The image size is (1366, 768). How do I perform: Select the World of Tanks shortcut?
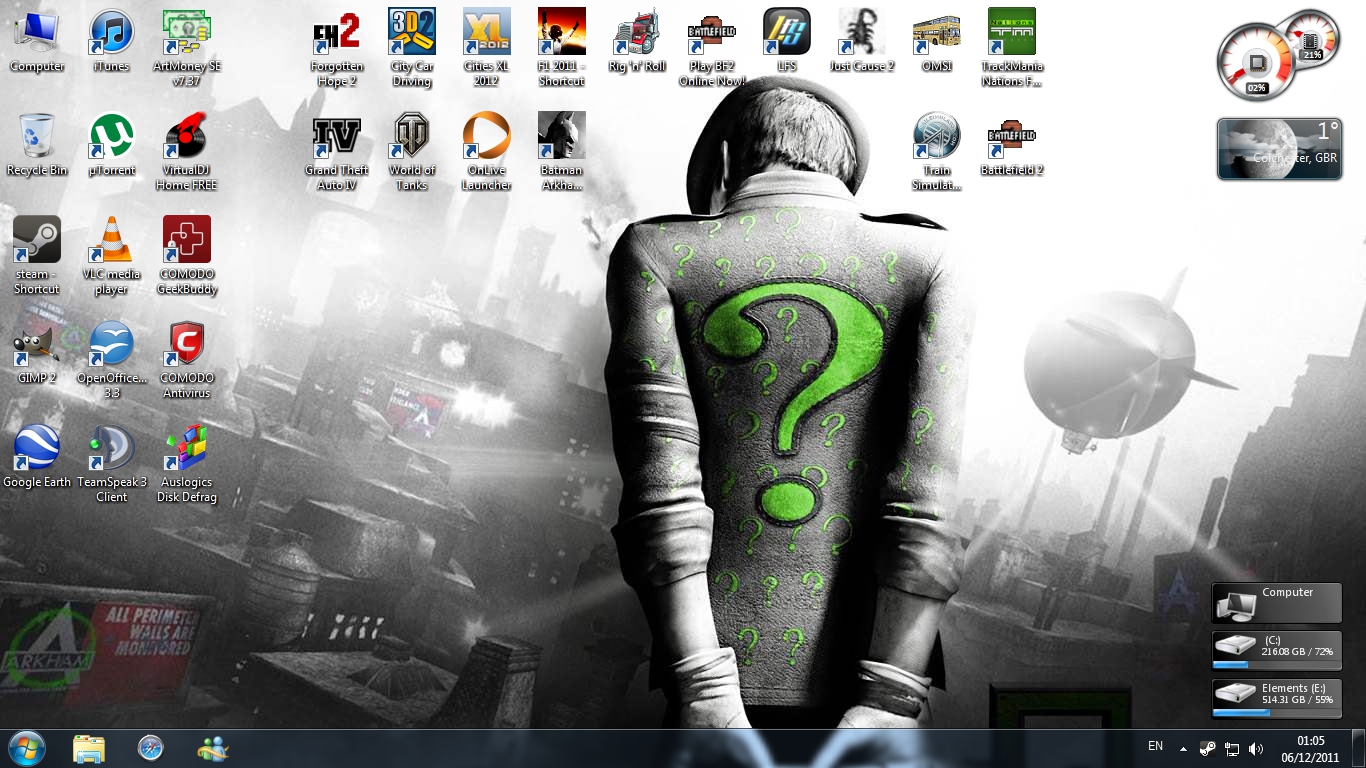[411, 152]
